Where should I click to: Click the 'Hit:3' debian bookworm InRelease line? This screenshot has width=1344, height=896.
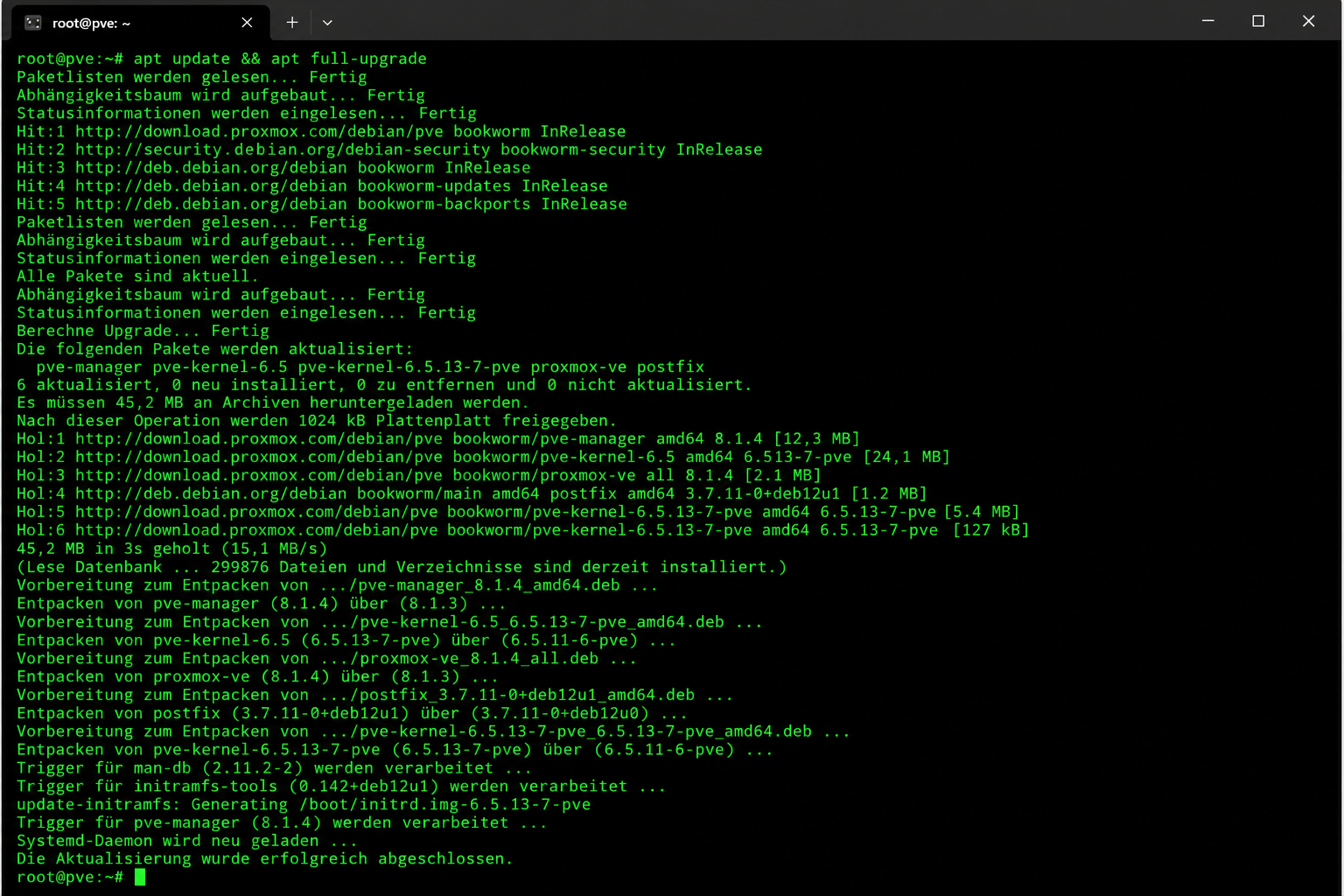coord(273,168)
